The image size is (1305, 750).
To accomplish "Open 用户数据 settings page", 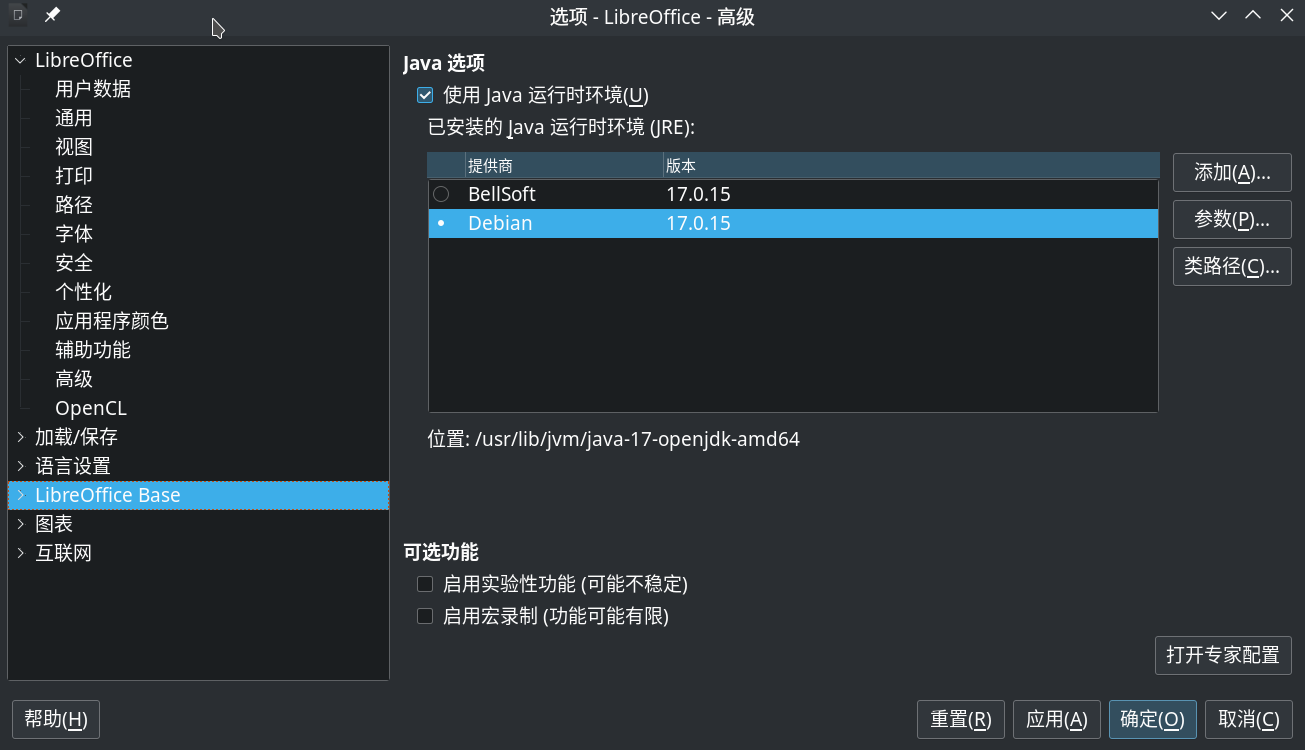I will [x=93, y=89].
